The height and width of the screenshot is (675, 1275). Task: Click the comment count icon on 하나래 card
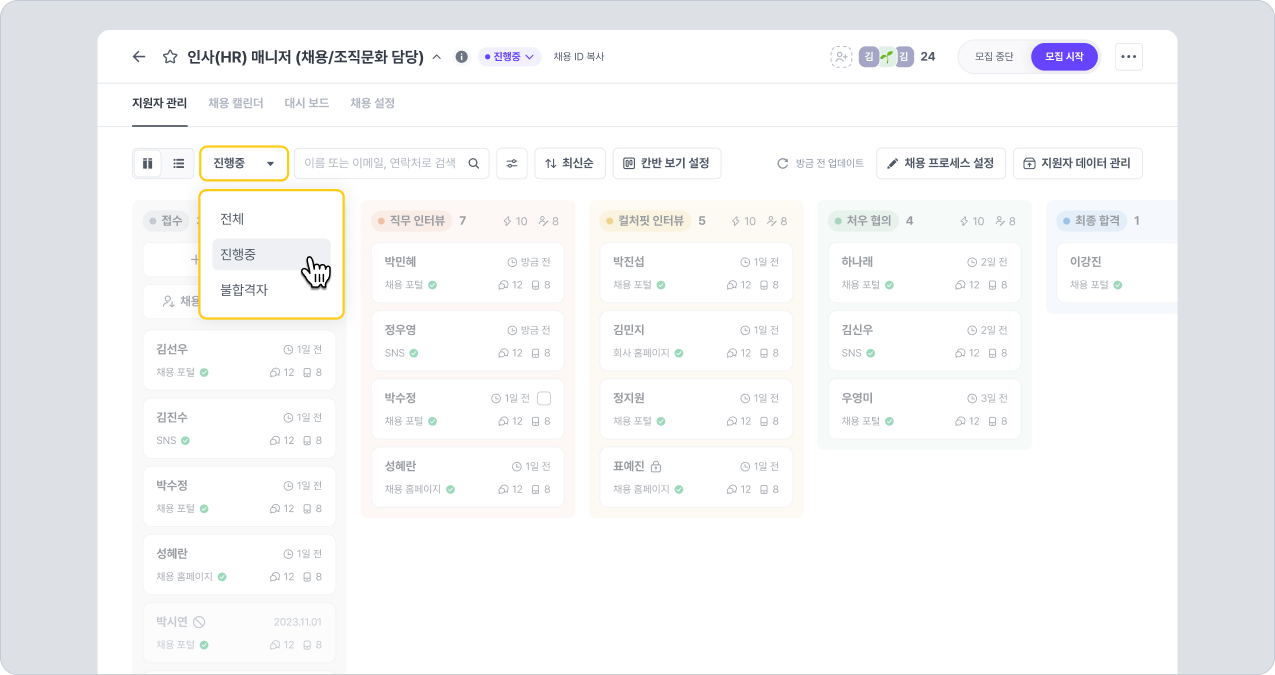pyautogui.click(x=961, y=285)
